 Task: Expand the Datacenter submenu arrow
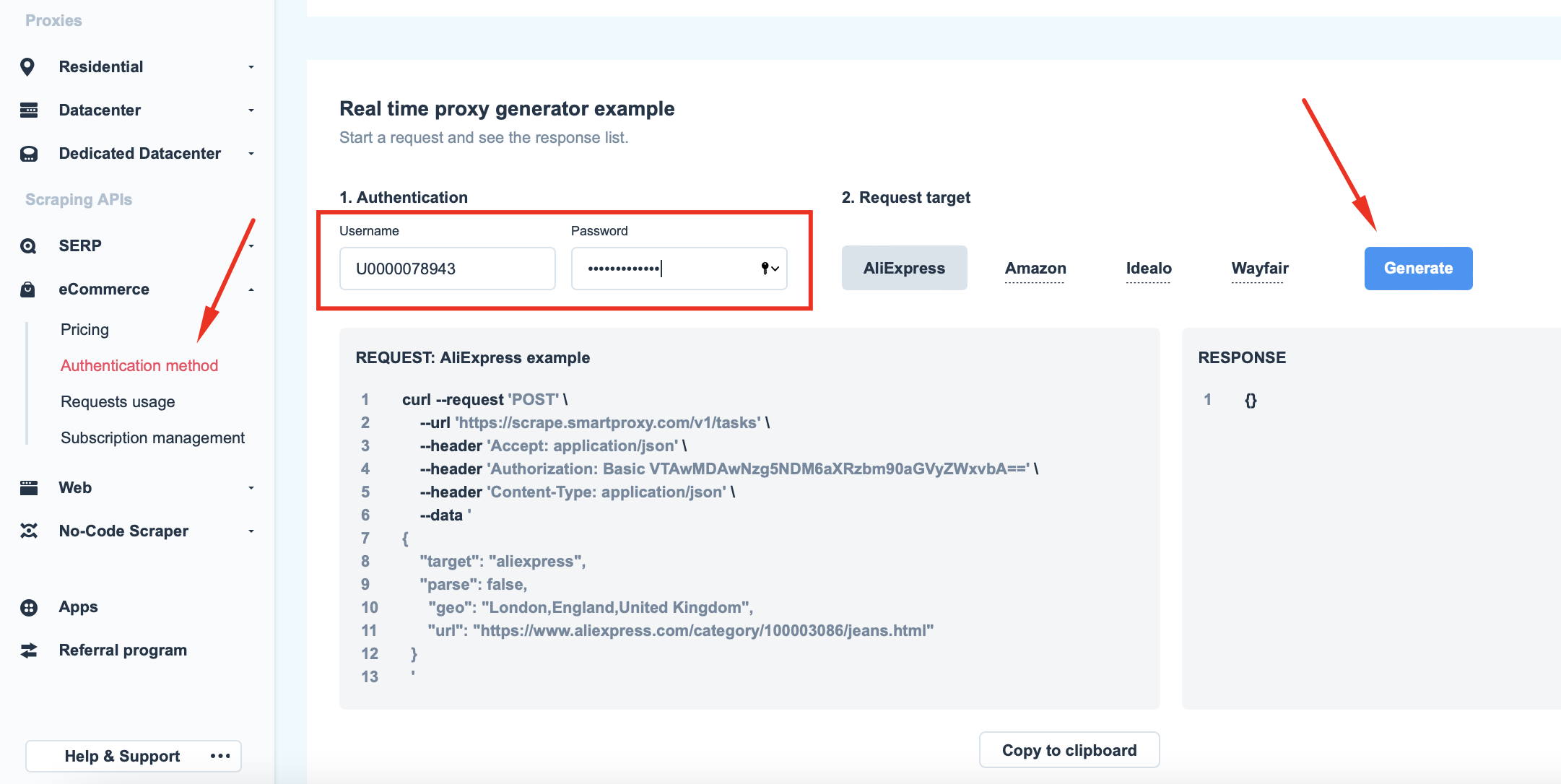[251, 110]
